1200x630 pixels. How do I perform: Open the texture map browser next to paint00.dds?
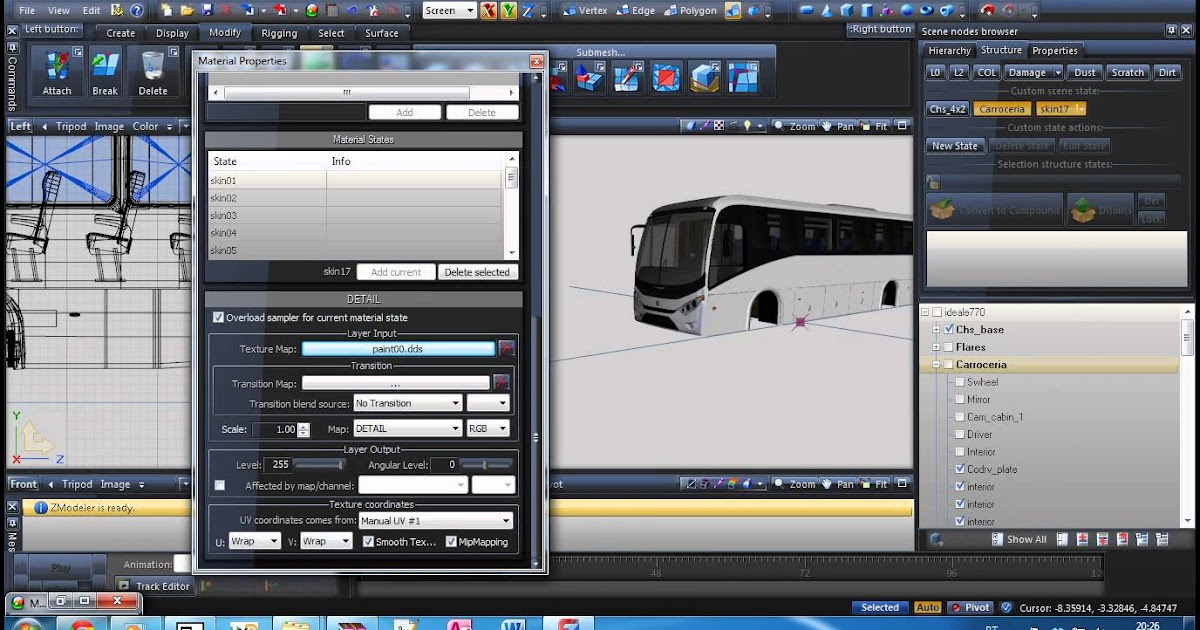[x=507, y=348]
